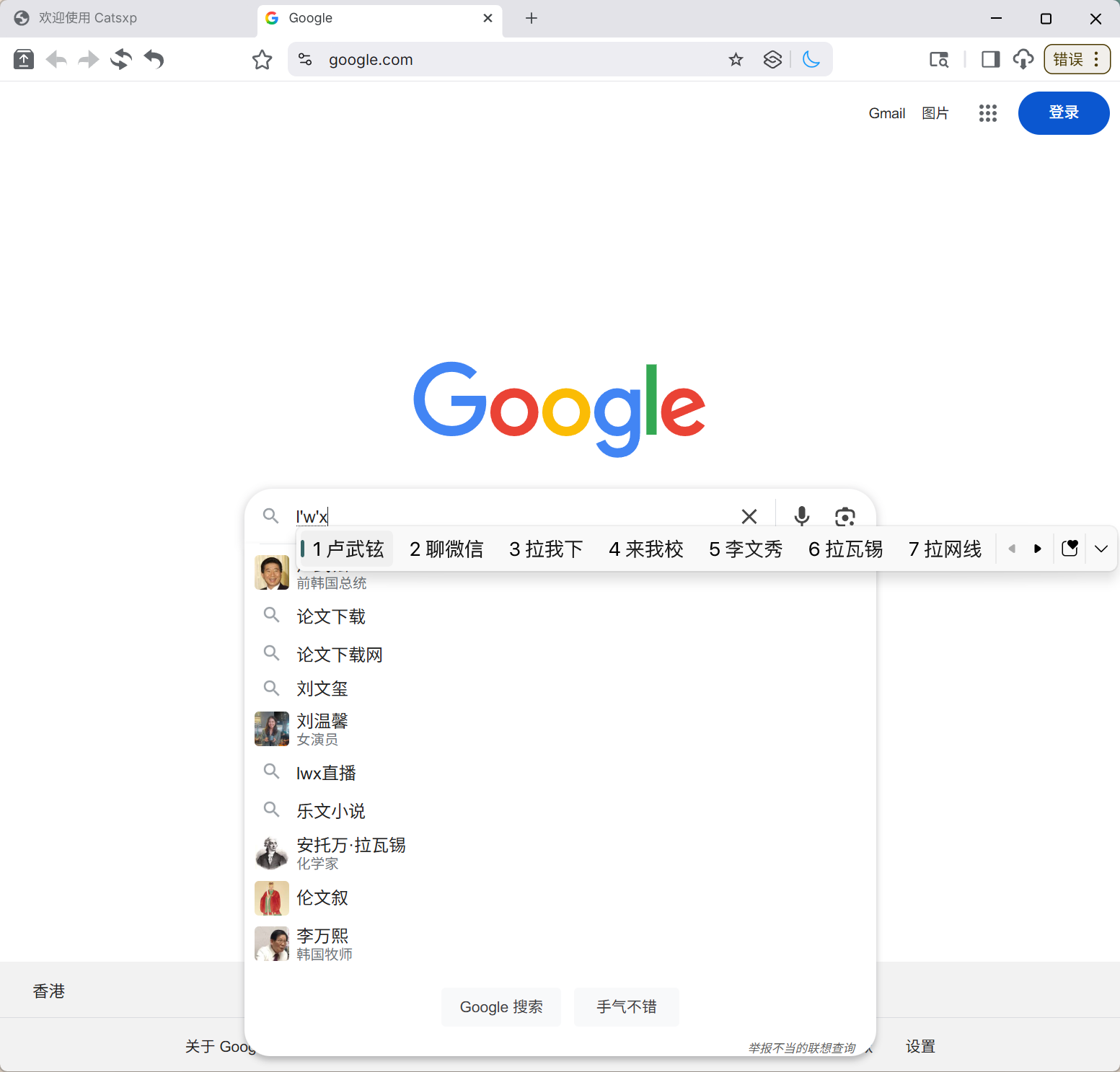The height and width of the screenshot is (1072, 1120).
Task: Click the Lavoisier portrait thumbnail
Action: coord(272,853)
